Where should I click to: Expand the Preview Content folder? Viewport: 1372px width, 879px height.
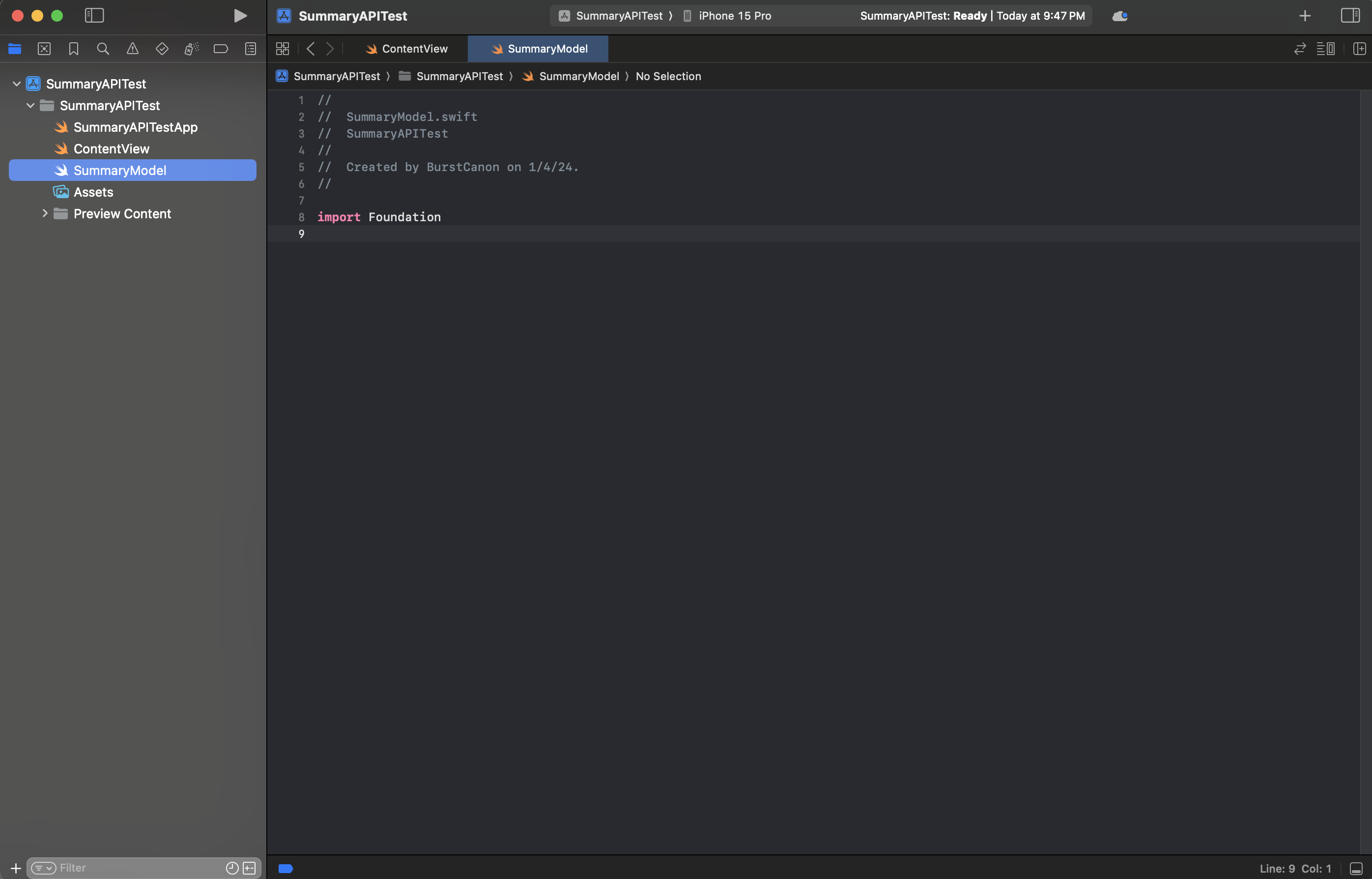45,213
